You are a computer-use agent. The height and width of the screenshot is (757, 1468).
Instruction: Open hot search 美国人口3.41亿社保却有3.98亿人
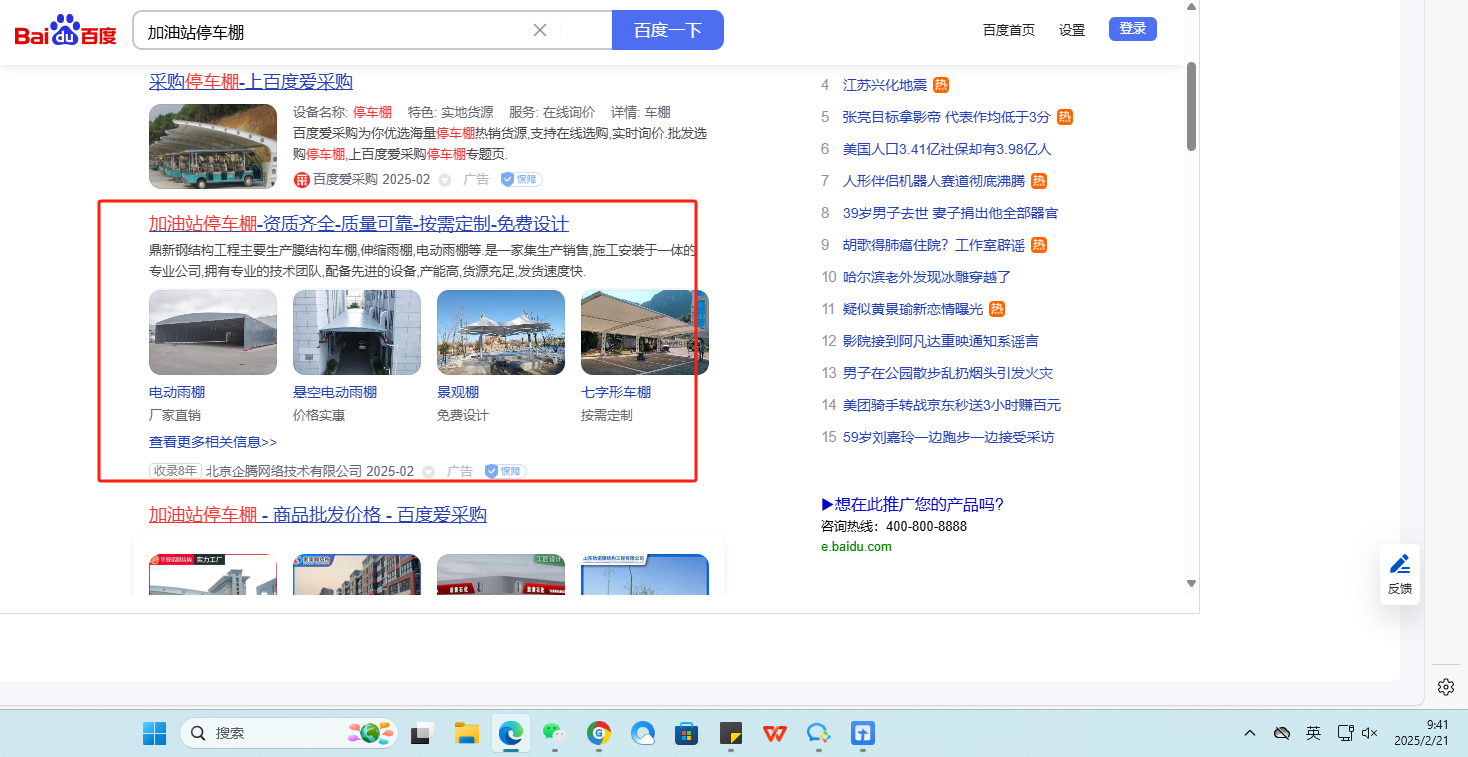point(947,149)
